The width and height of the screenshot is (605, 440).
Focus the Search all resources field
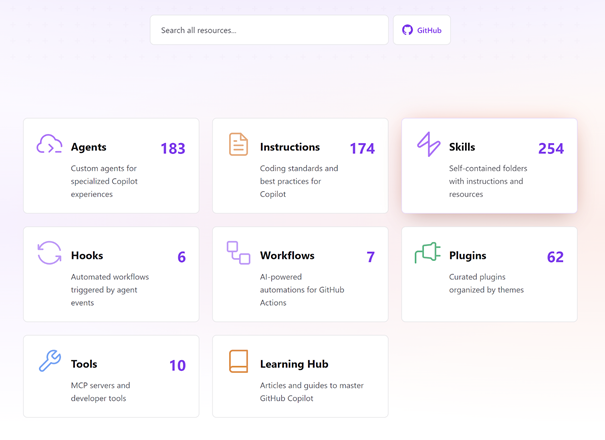(269, 30)
